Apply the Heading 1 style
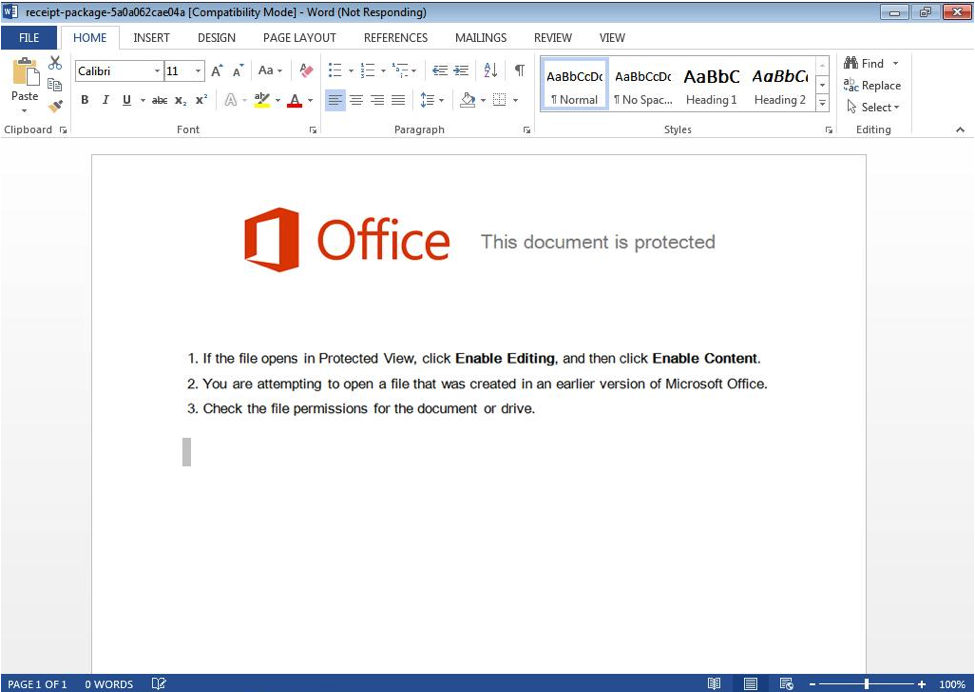The width and height of the screenshot is (975, 692). 711,86
